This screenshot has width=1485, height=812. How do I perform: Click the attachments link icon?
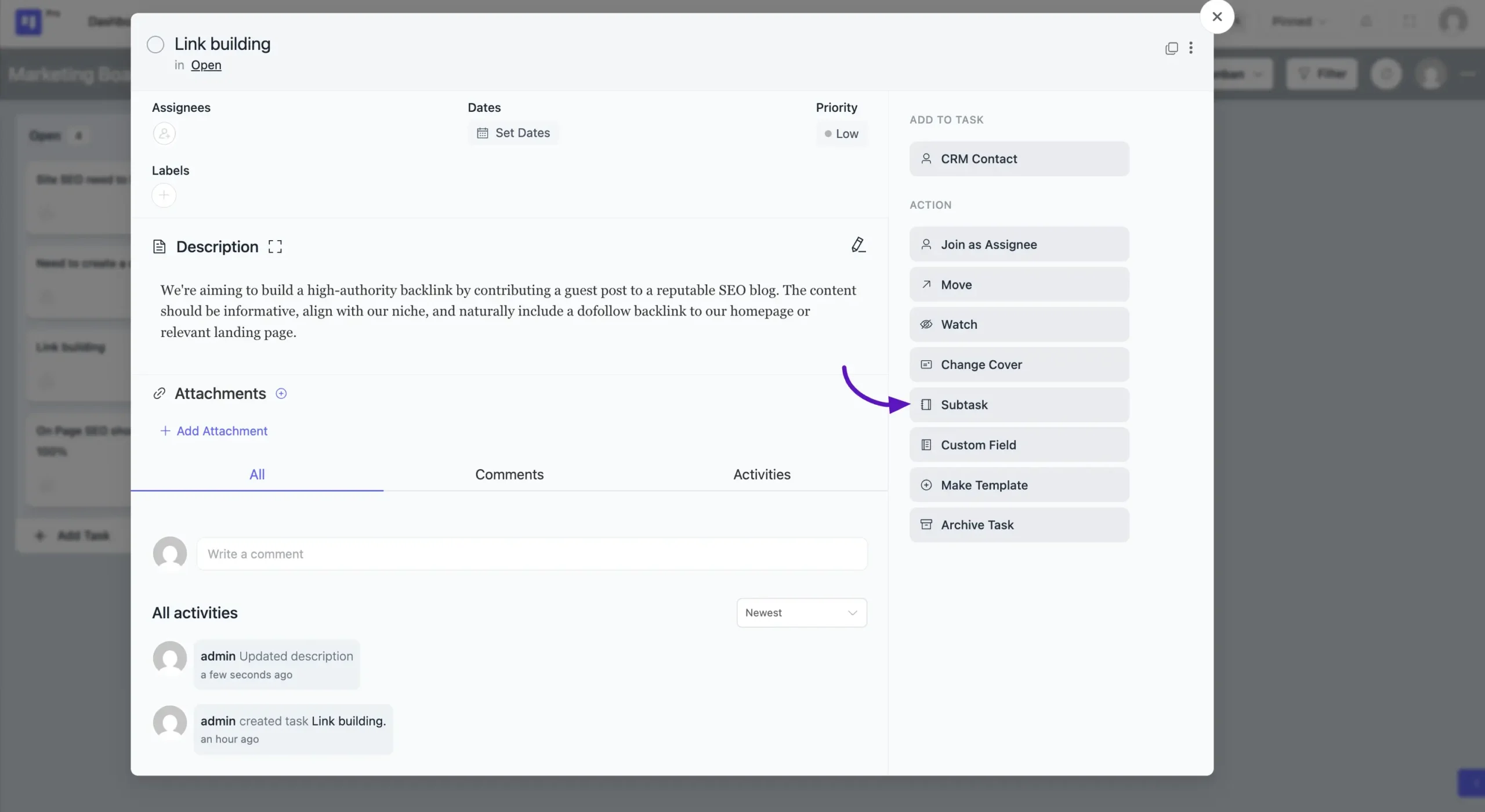(x=159, y=394)
